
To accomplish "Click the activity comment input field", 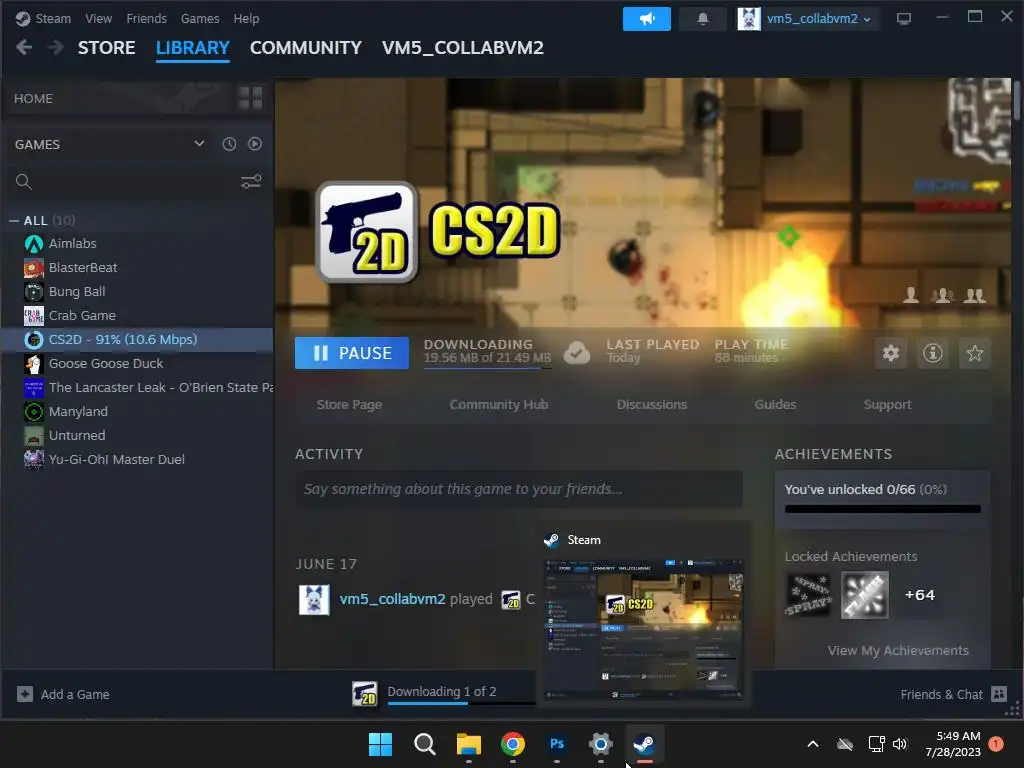I will (519, 489).
